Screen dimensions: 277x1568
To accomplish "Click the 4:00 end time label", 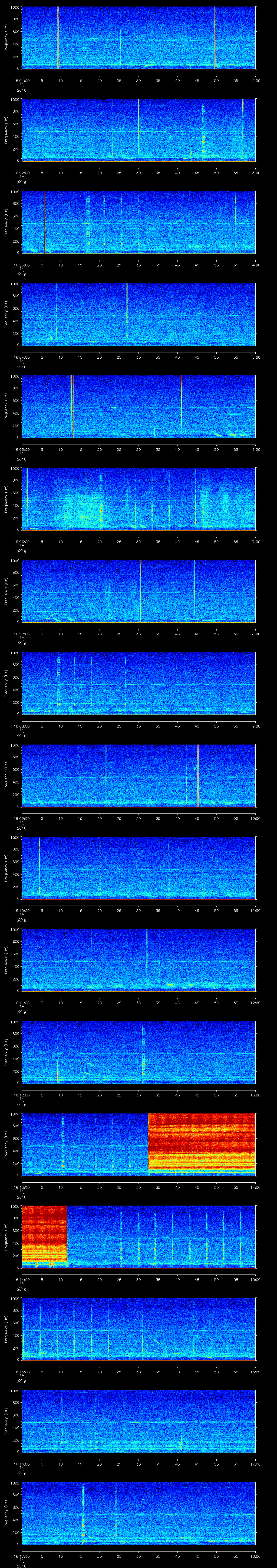I will click(256, 265).
